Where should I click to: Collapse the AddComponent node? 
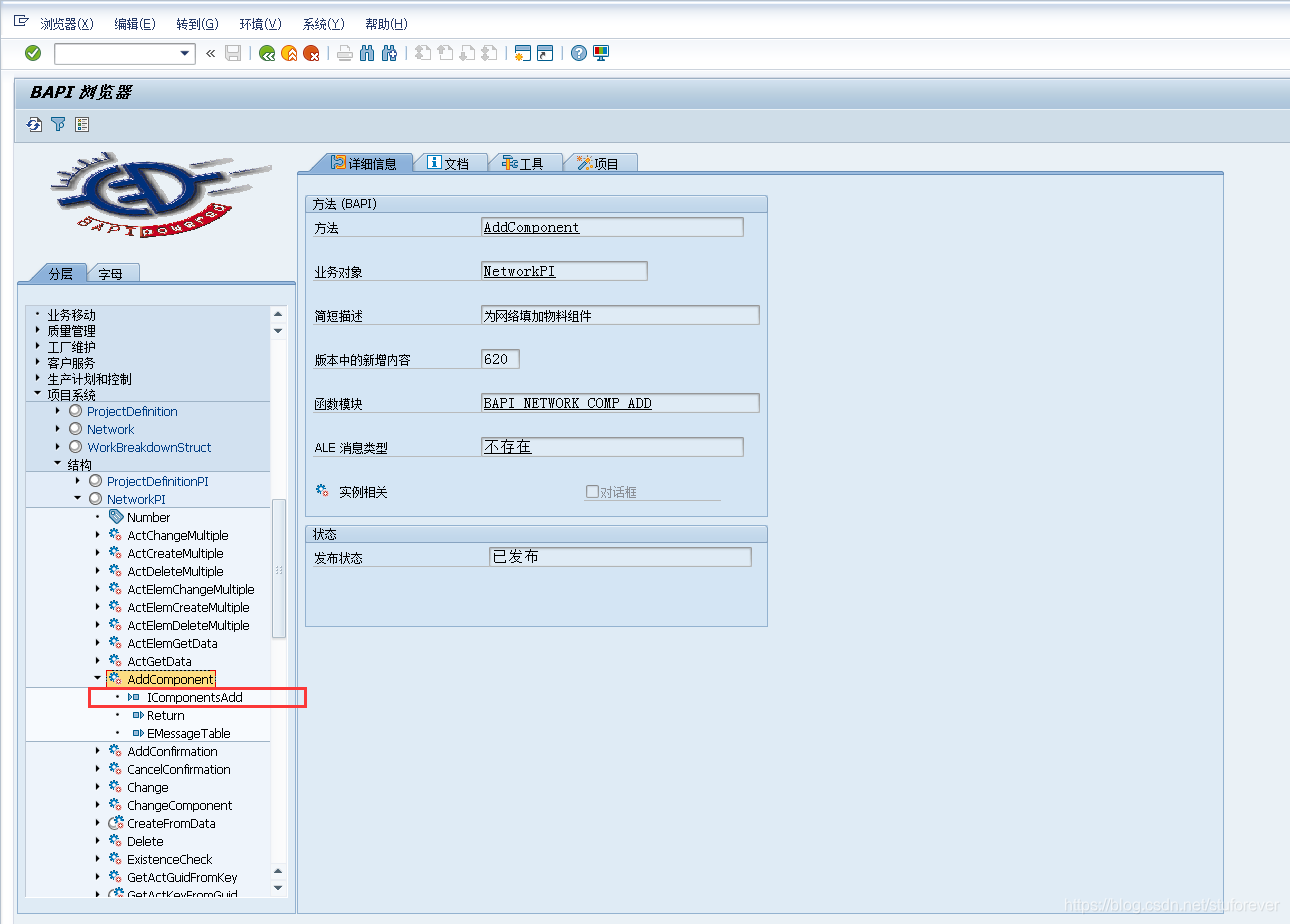(98, 679)
